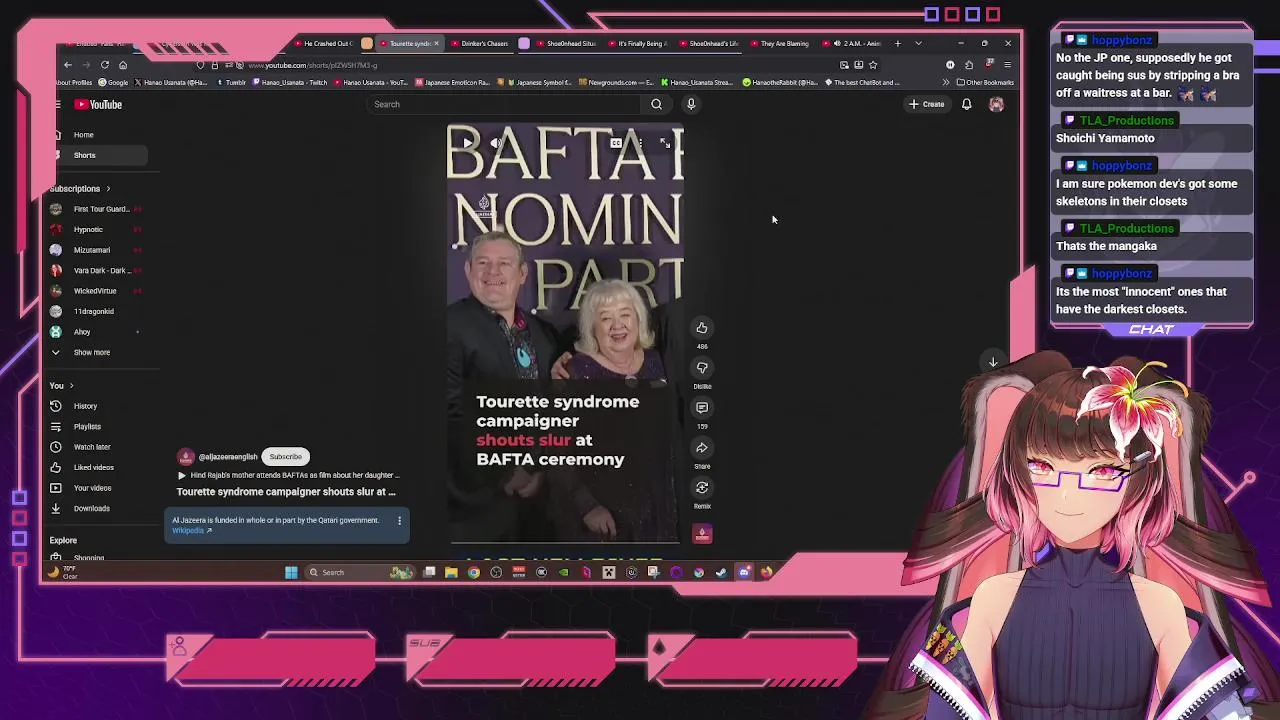Reload the page

pos(104,65)
